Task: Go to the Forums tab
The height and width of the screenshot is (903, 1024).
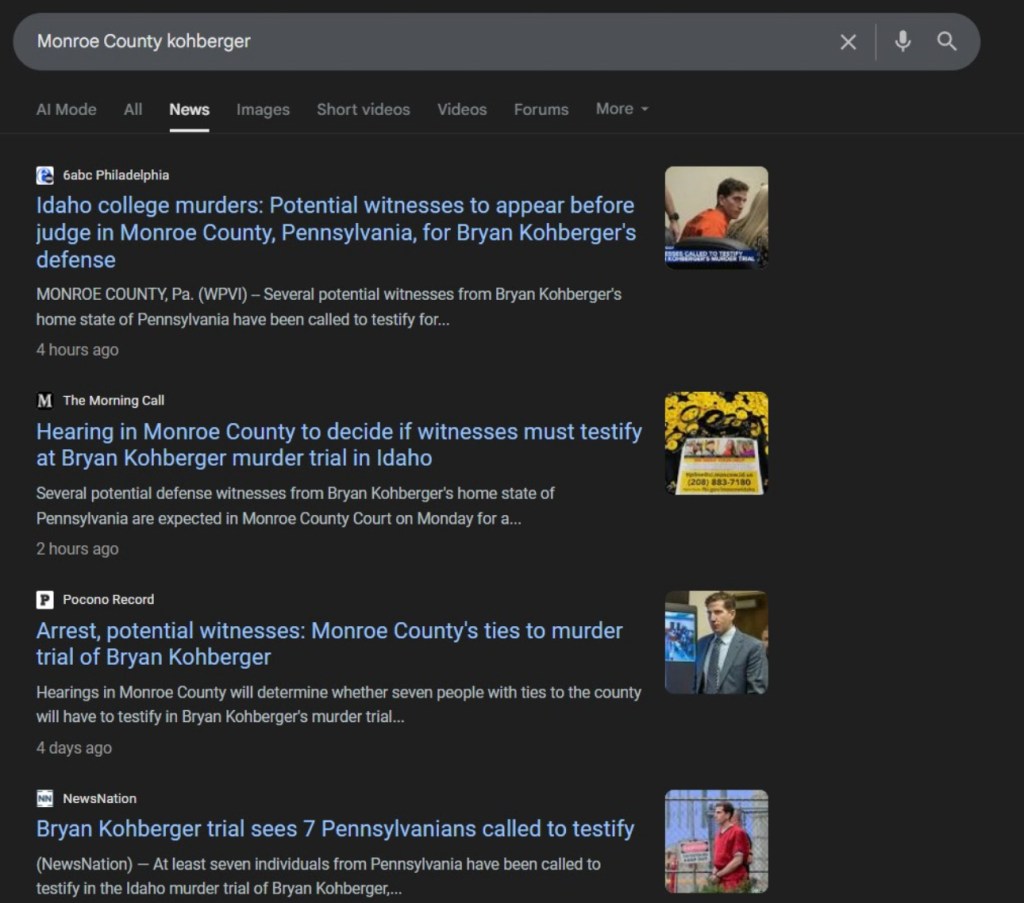Action: pos(541,110)
